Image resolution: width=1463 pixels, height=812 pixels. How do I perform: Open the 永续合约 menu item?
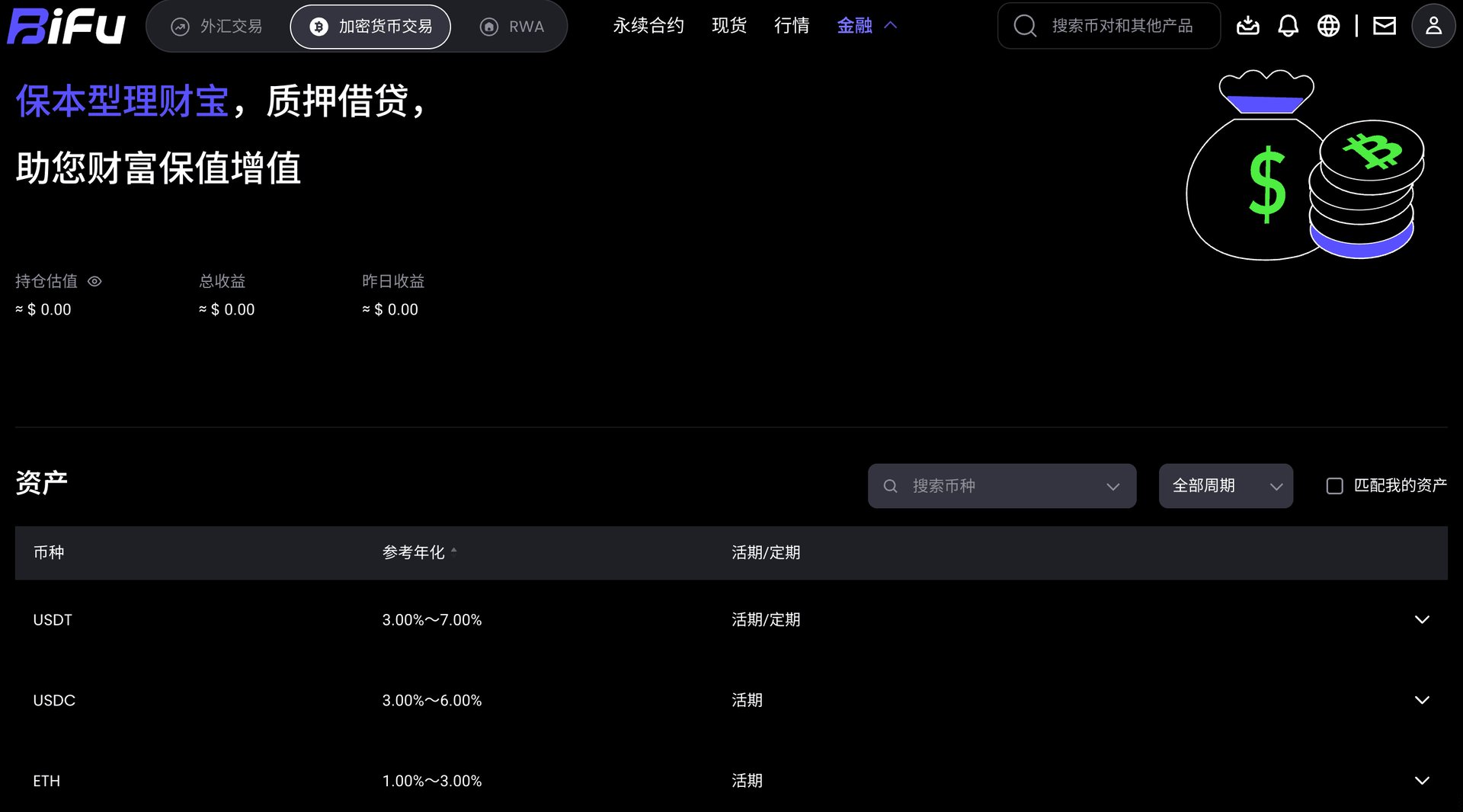[x=648, y=26]
